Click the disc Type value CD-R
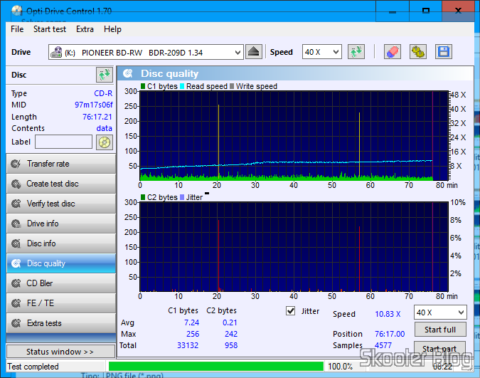The image size is (480, 378). (103, 93)
